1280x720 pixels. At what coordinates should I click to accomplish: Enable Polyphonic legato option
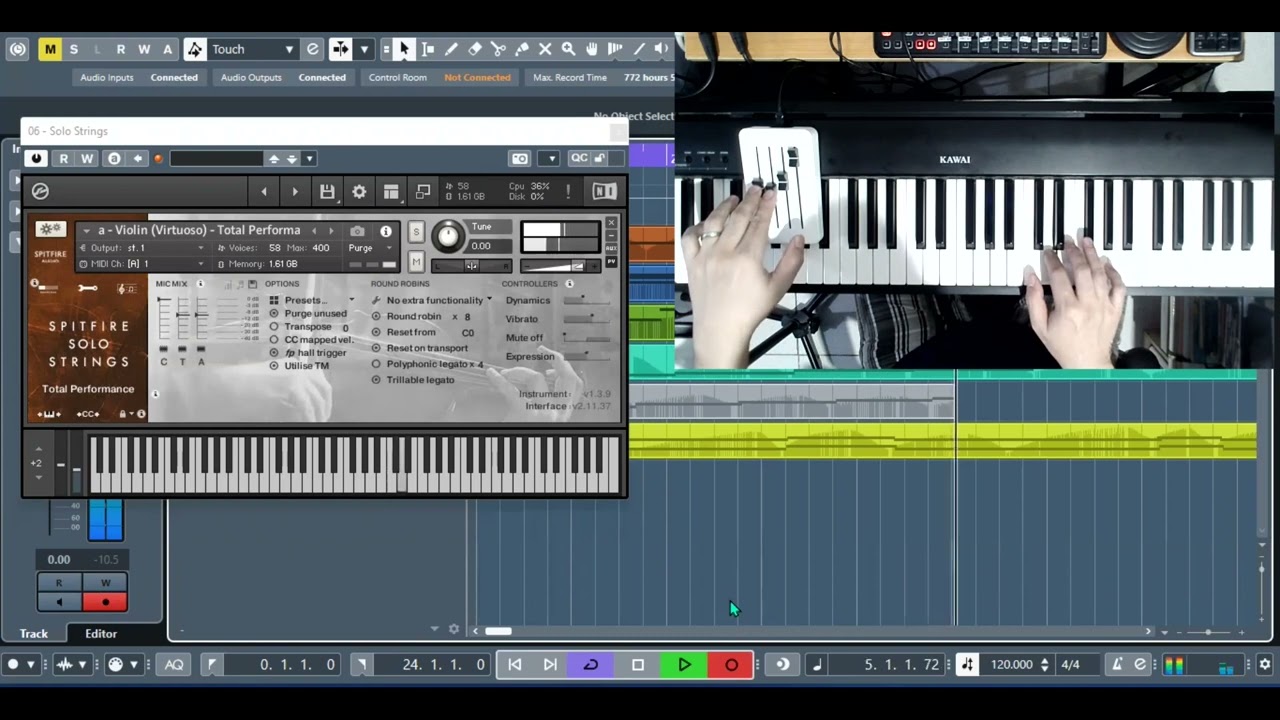(376, 364)
